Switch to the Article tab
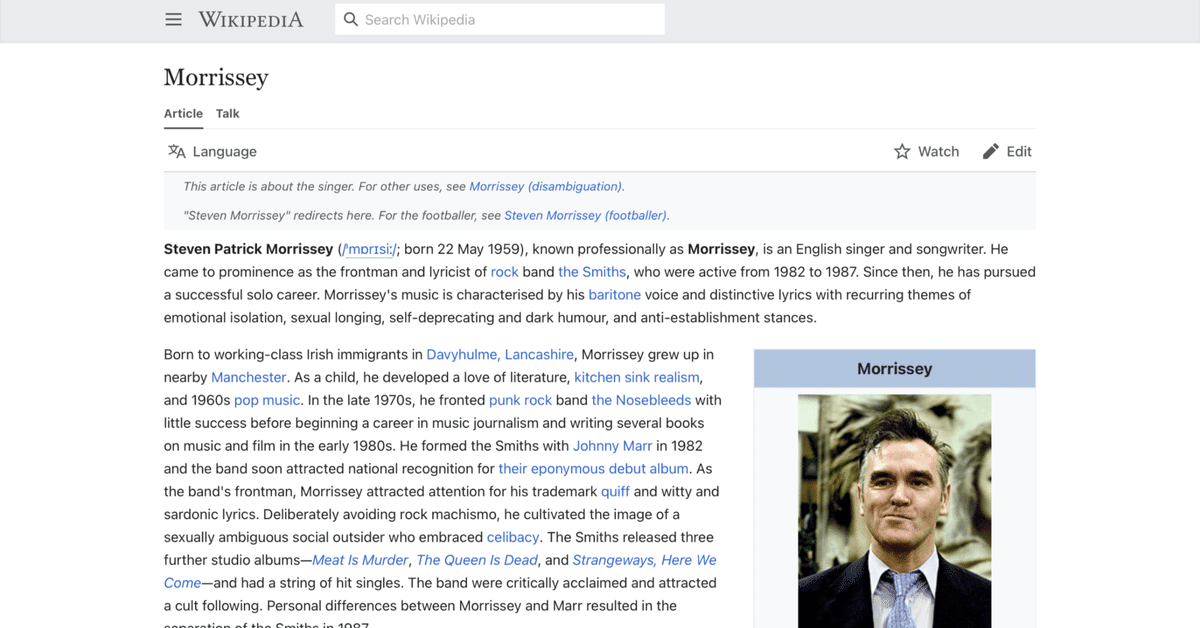 pyautogui.click(x=184, y=114)
